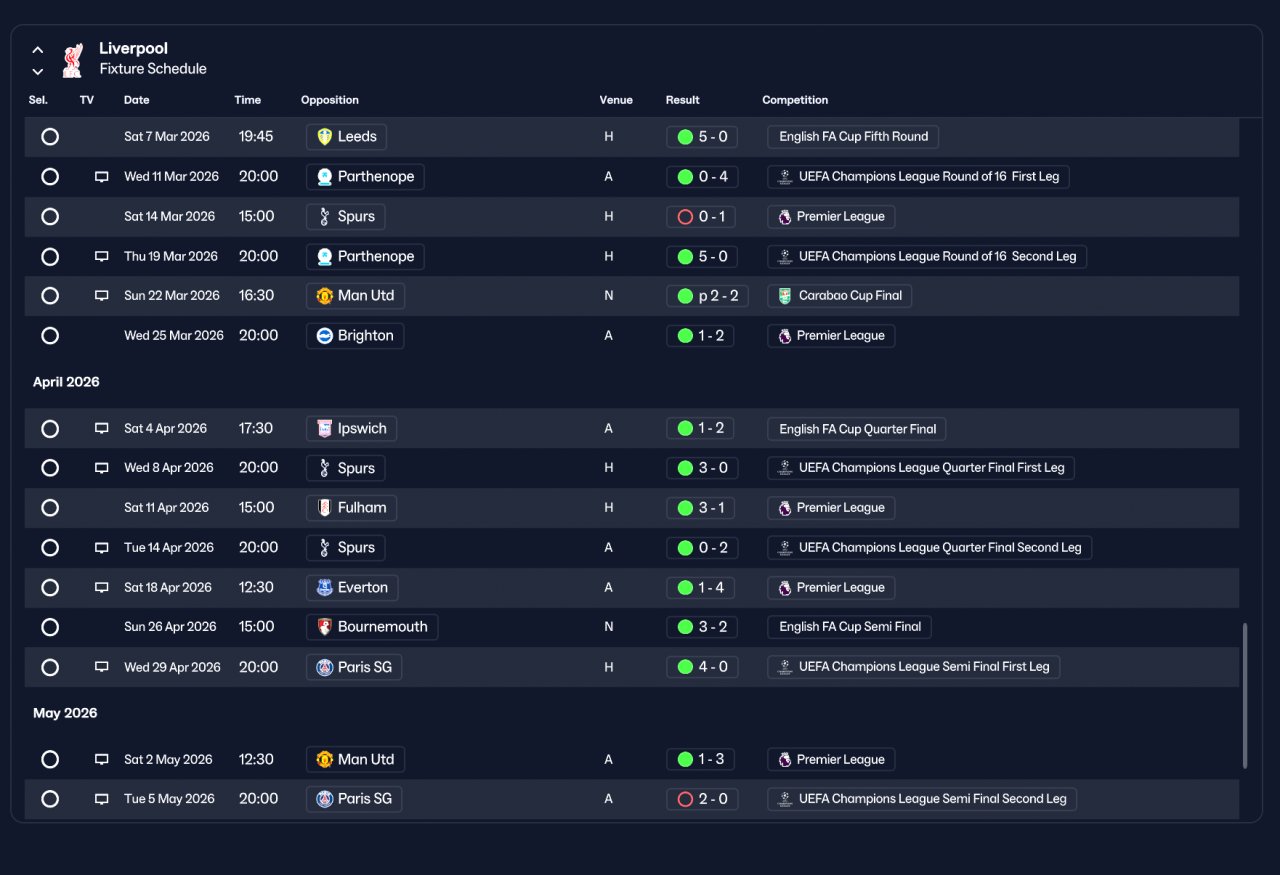Open the Paris SG 4 - 0 result
The image size is (1280, 875).
(x=702, y=667)
